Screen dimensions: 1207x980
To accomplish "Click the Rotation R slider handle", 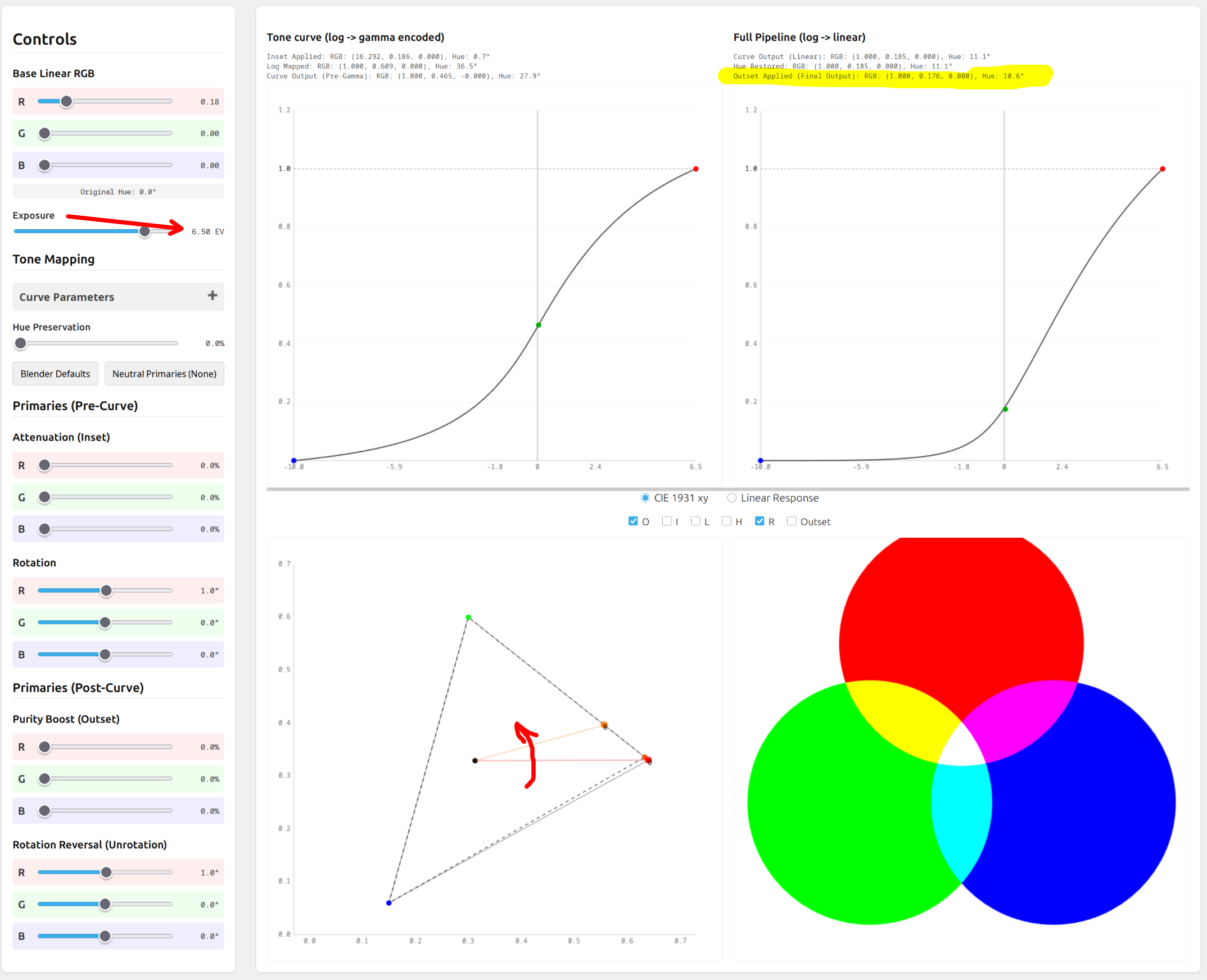I will 106,591.
